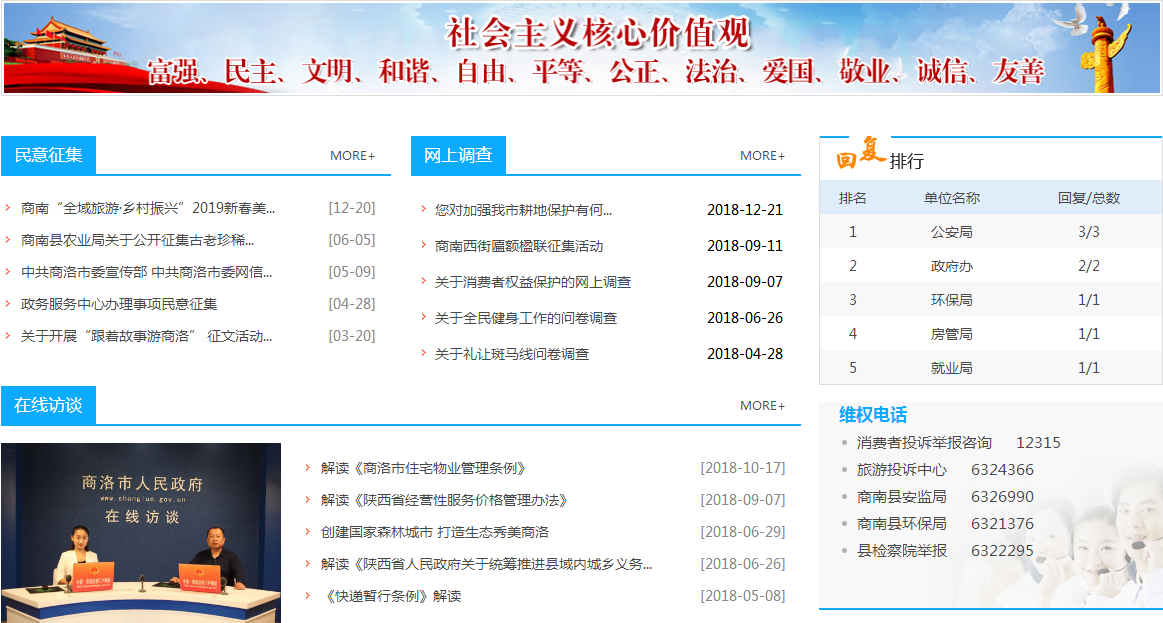The width and height of the screenshot is (1163, 623).
Task: Click phone number 6321376
Action: click(1002, 524)
